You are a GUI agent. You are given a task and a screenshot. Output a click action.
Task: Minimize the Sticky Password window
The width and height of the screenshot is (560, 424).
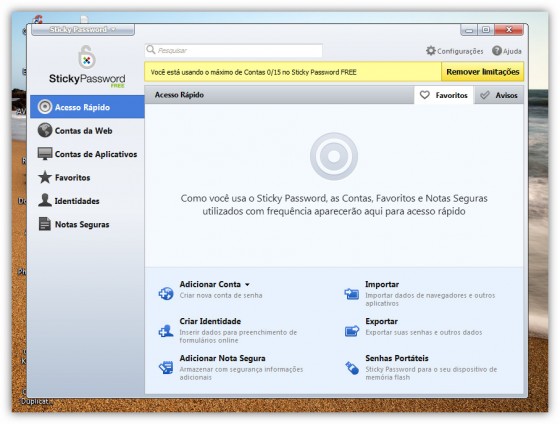469,30
